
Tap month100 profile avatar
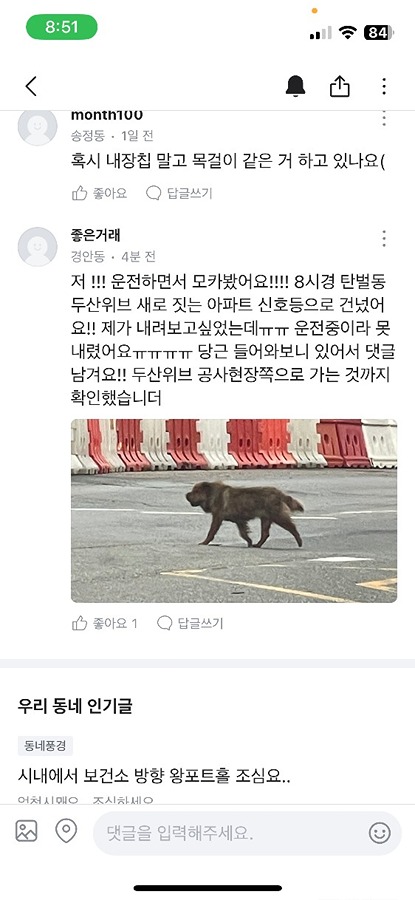[37, 127]
